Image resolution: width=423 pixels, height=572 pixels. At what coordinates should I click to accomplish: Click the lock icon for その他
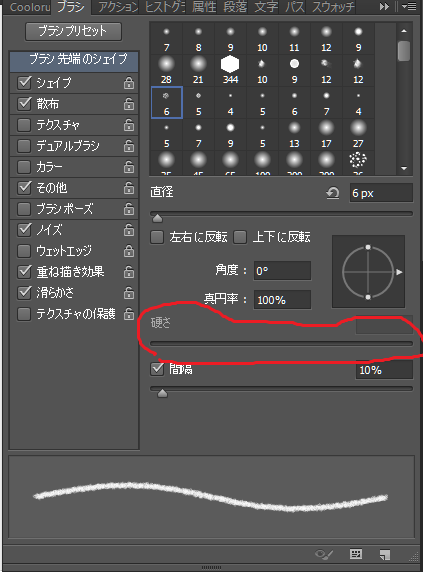pyautogui.click(x=129, y=188)
